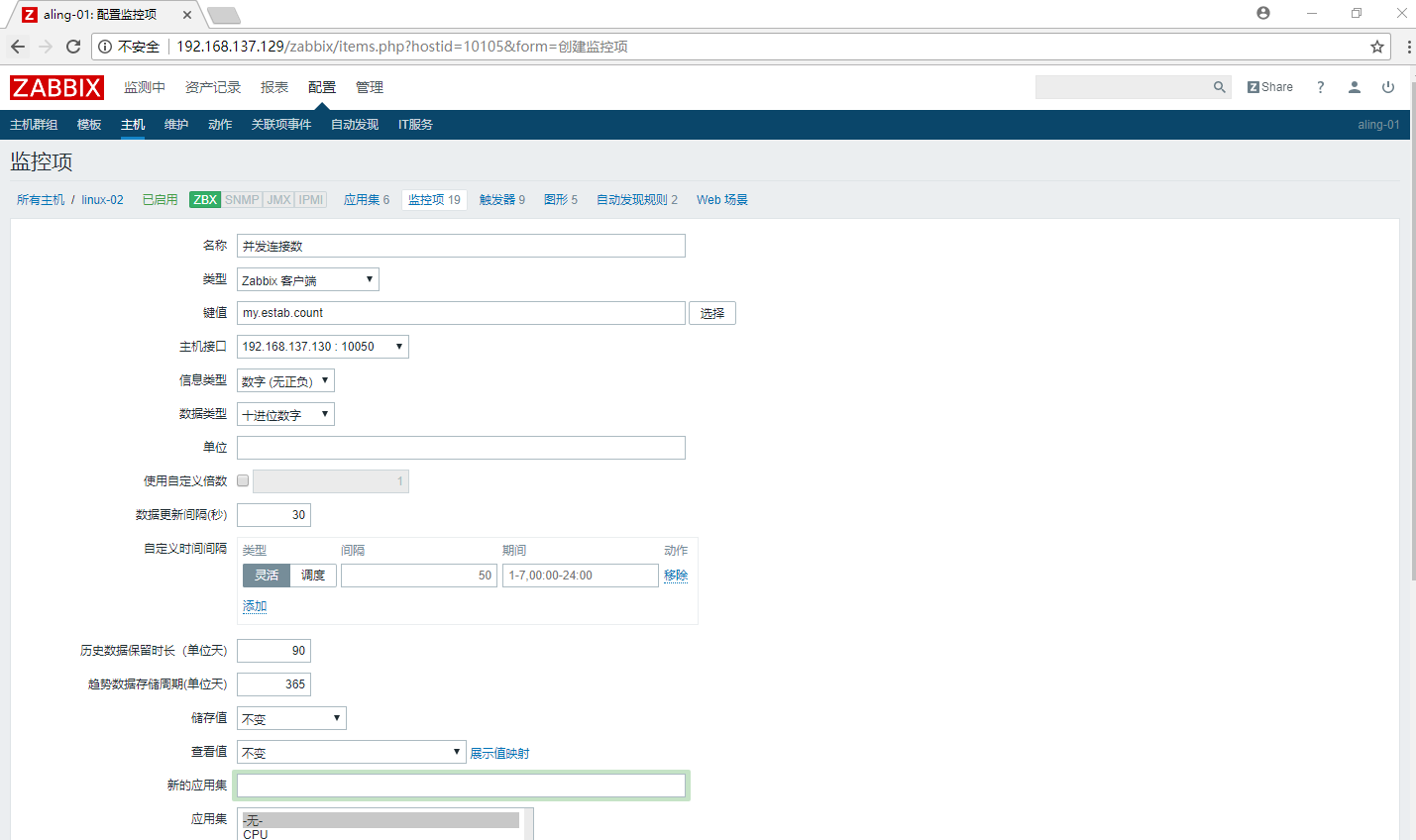Viewport: 1416px width, 840px height.
Task: Open the linux-02 host link
Action: point(102,200)
